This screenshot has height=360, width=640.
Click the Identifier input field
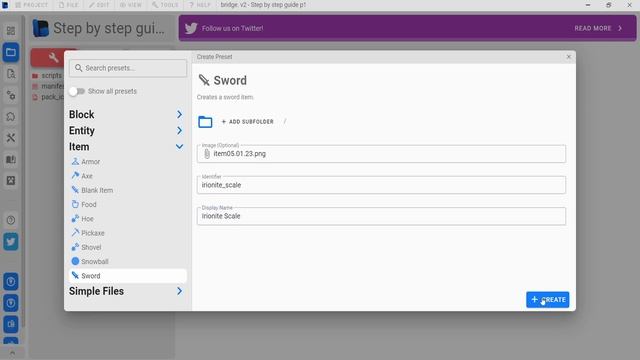tap(381, 185)
